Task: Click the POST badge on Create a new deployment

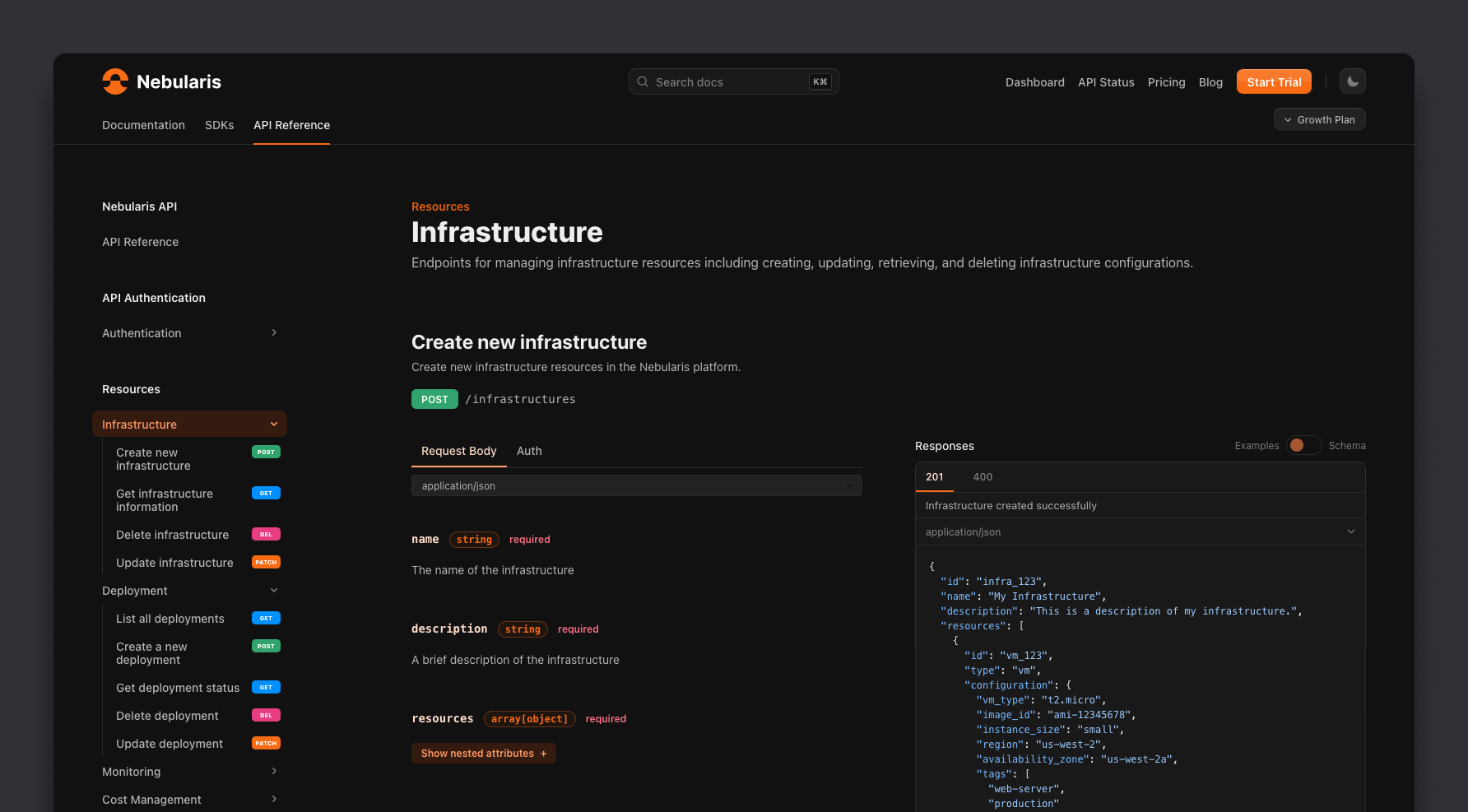Action: (x=265, y=646)
